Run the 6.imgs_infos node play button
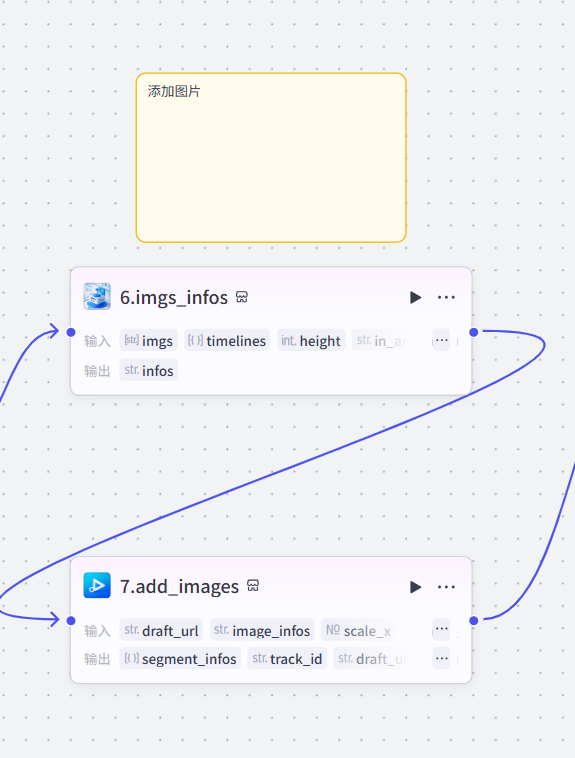The width and height of the screenshot is (575, 758). click(x=415, y=297)
